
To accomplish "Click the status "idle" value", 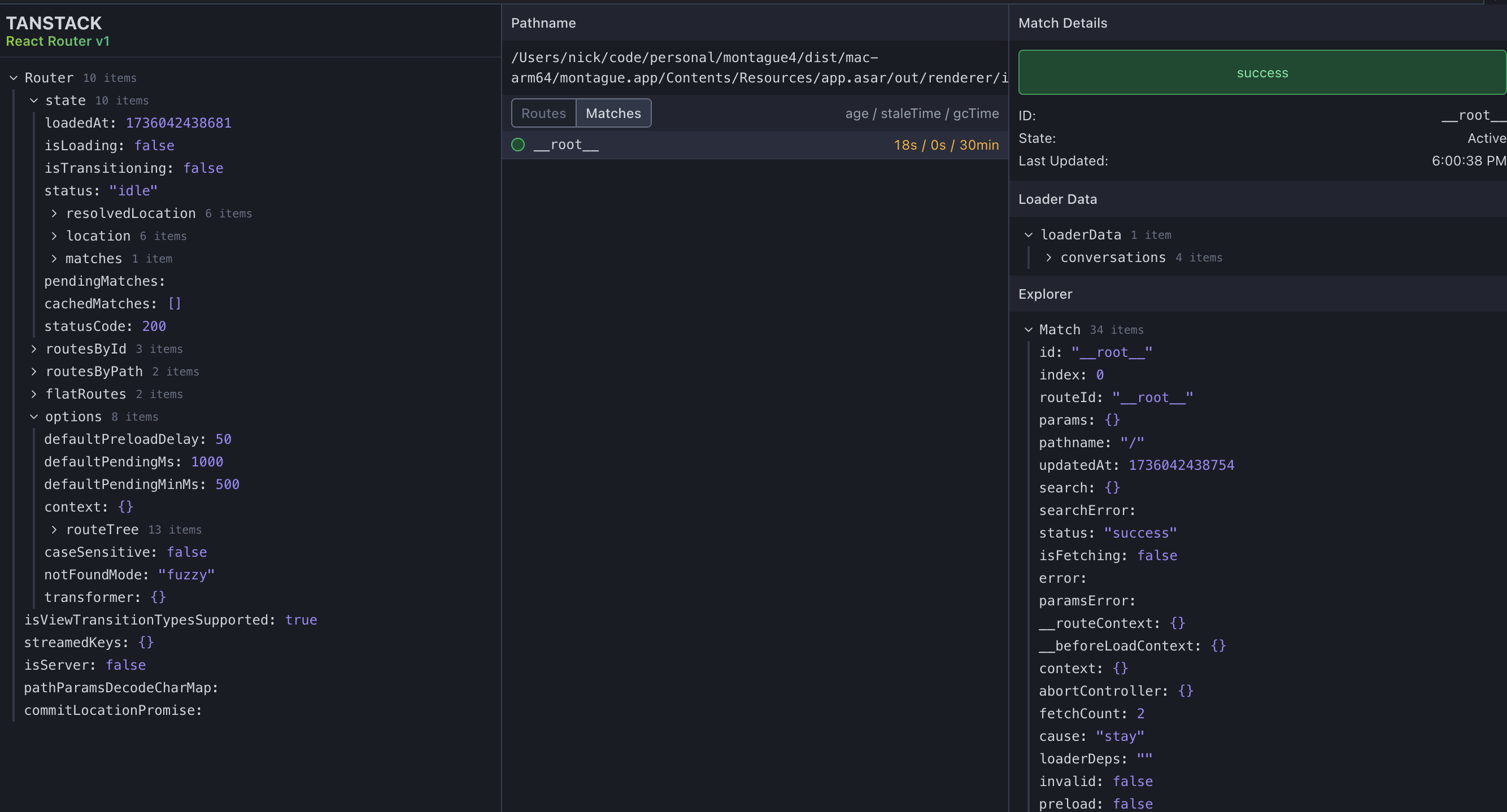I will (133, 191).
